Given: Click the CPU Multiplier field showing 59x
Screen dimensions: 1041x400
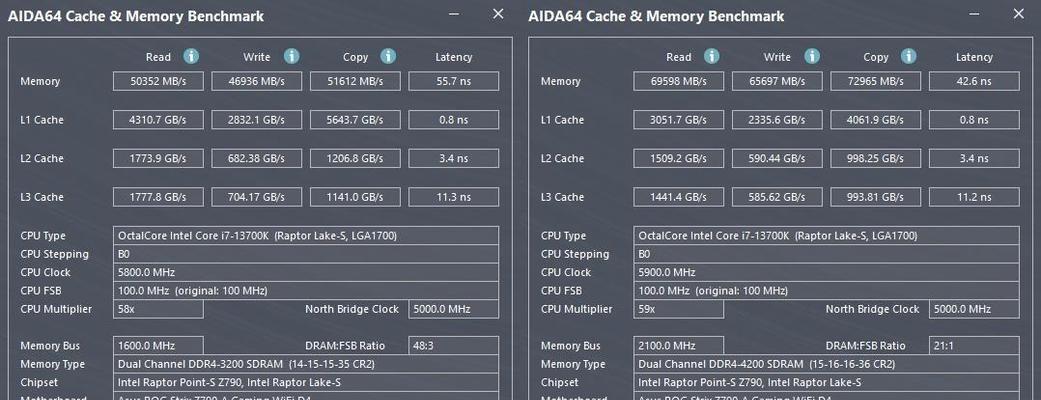Looking at the screenshot, I should point(681,309).
